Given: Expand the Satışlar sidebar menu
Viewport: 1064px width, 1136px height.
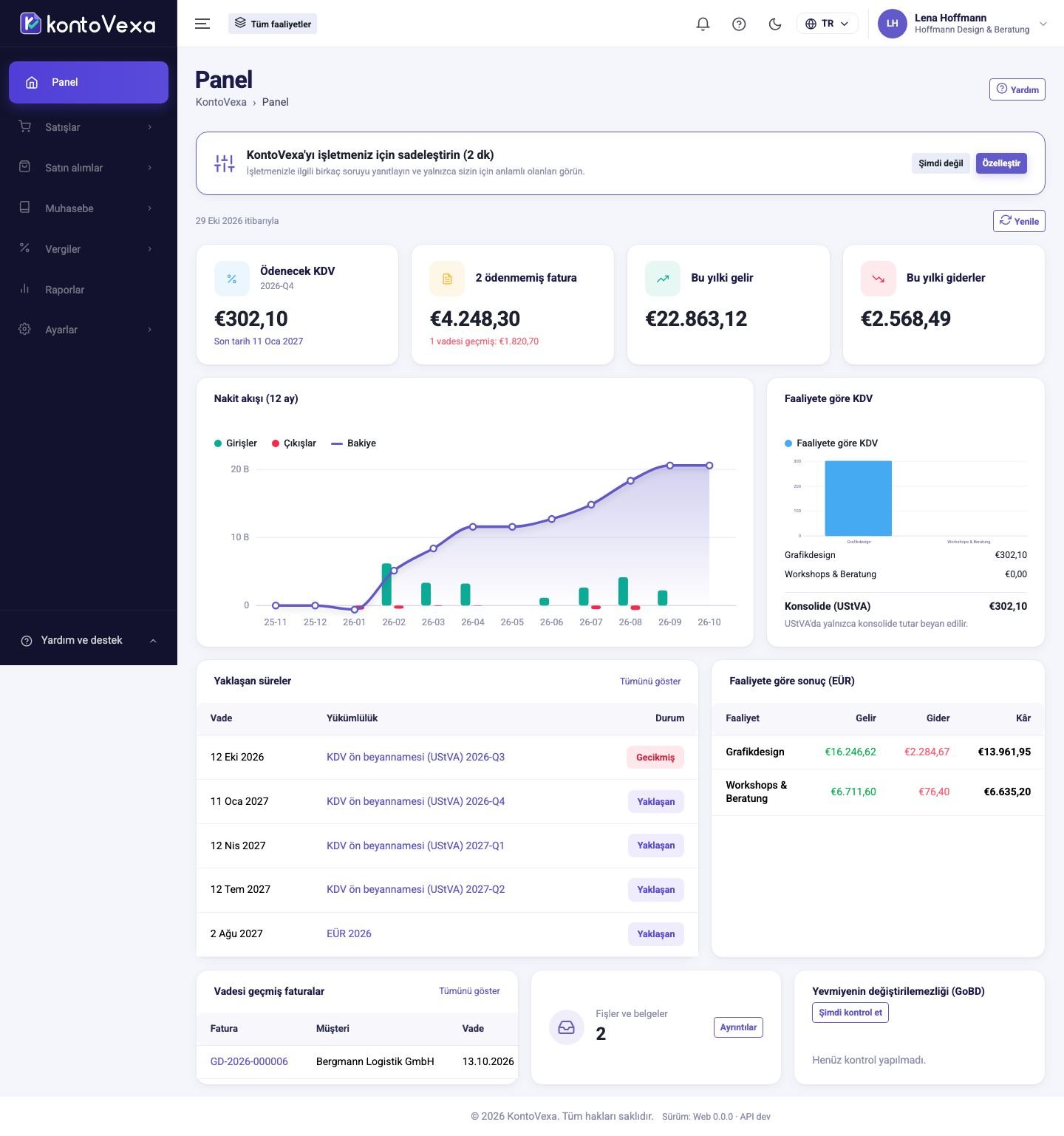Looking at the screenshot, I should [x=89, y=127].
